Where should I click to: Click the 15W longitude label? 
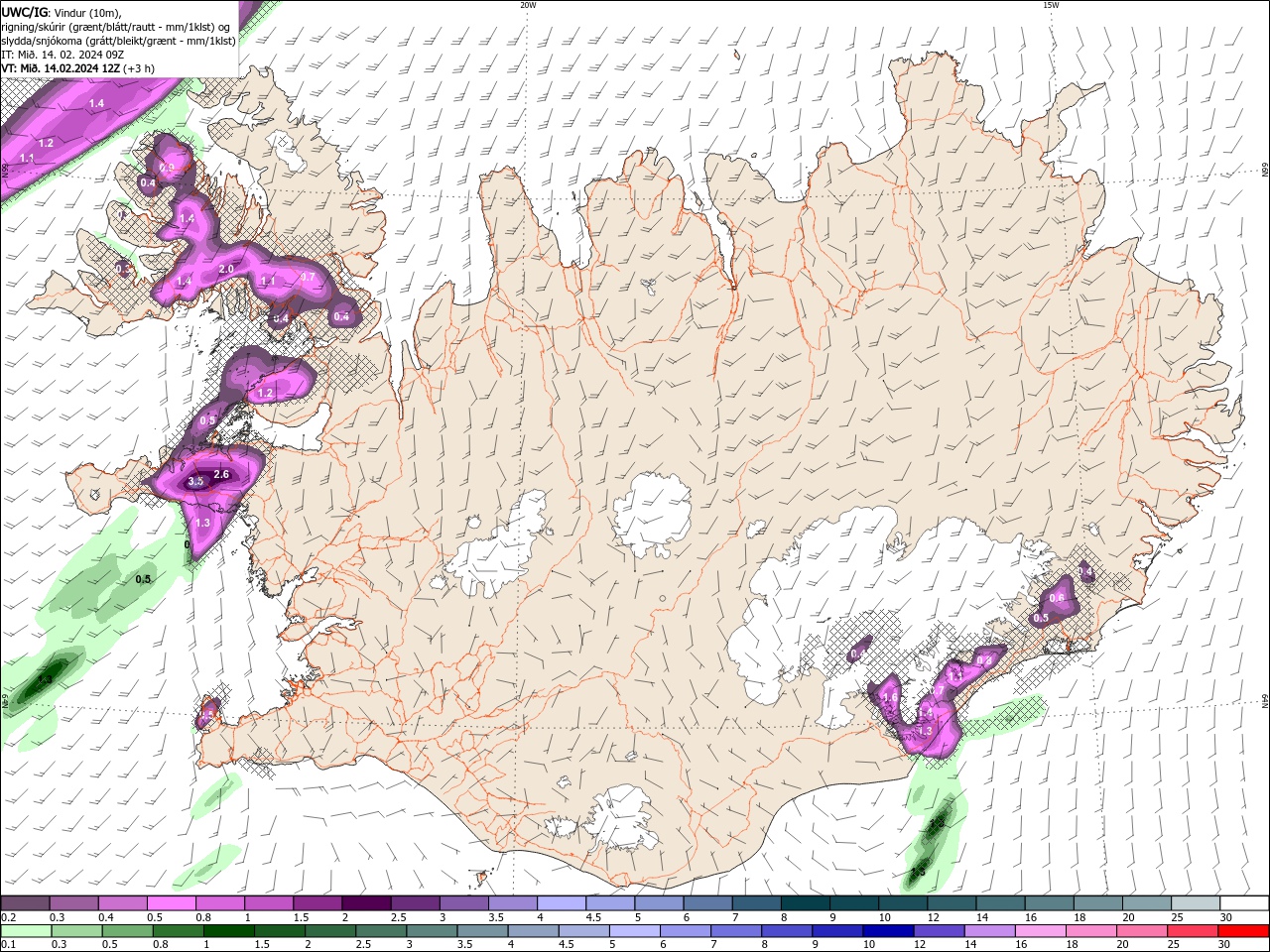pos(1051,5)
